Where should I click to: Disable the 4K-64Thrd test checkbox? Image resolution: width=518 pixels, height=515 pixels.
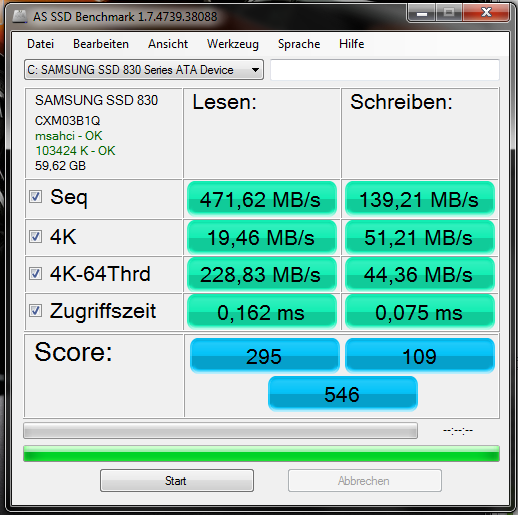point(35,273)
